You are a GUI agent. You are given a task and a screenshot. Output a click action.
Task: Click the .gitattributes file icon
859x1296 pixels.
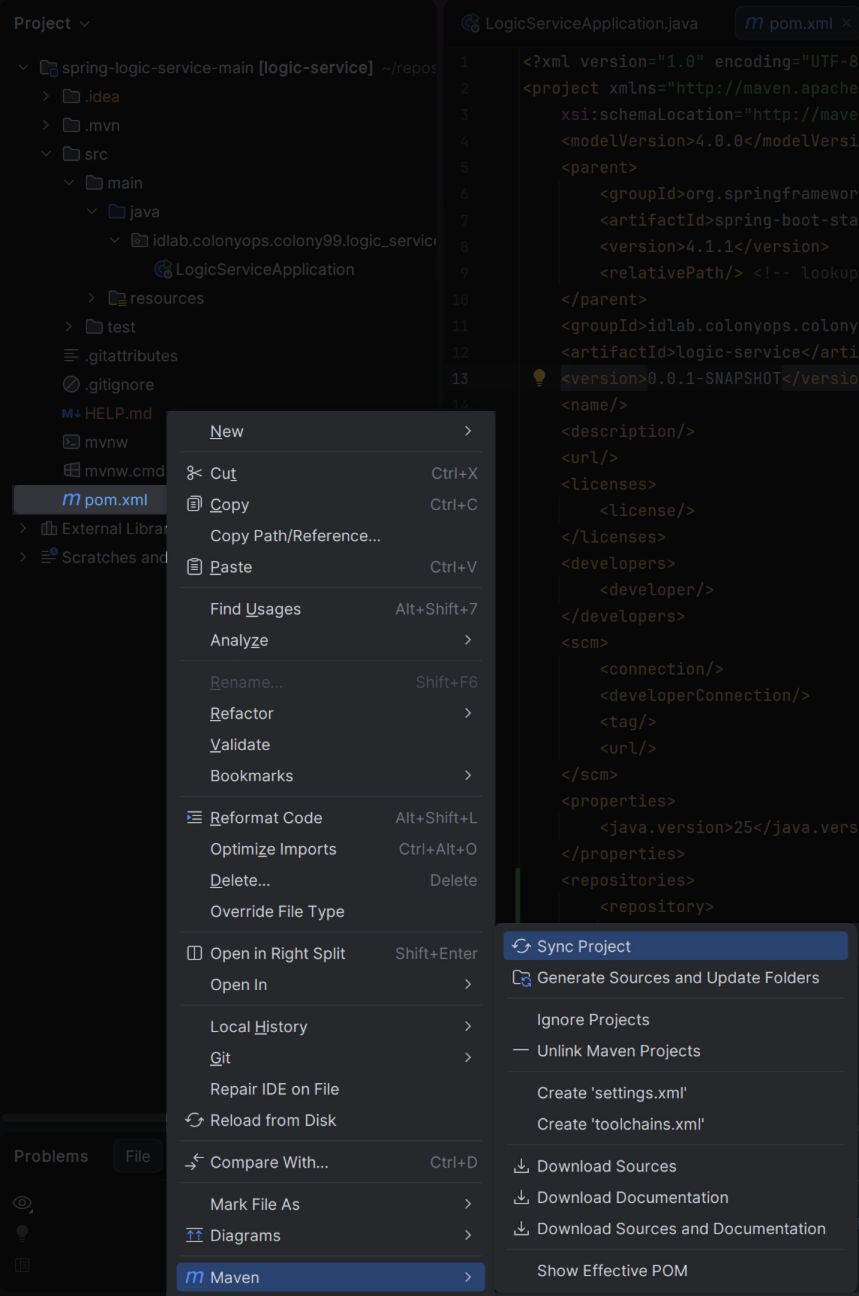71,355
